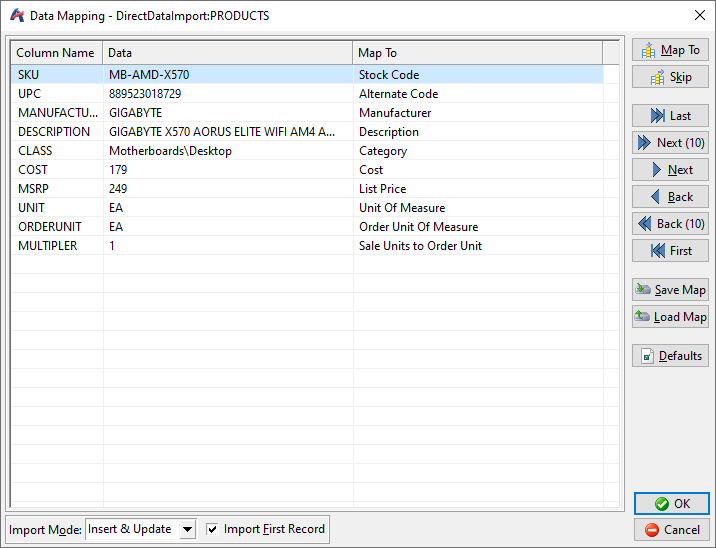Step Back one record
The height and width of the screenshot is (548, 716).
tap(670, 197)
